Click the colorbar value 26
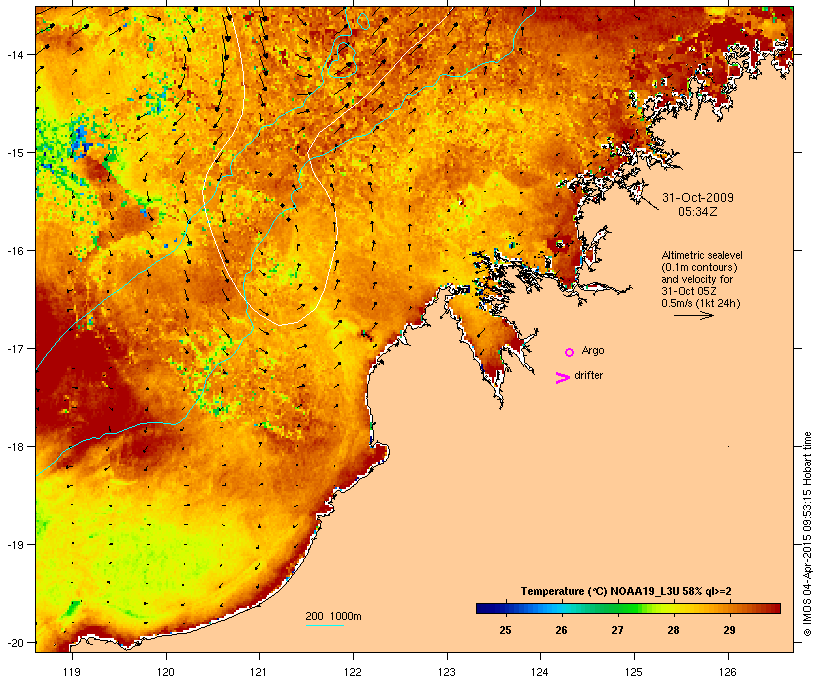The width and height of the screenshot is (820, 680). (x=561, y=630)
